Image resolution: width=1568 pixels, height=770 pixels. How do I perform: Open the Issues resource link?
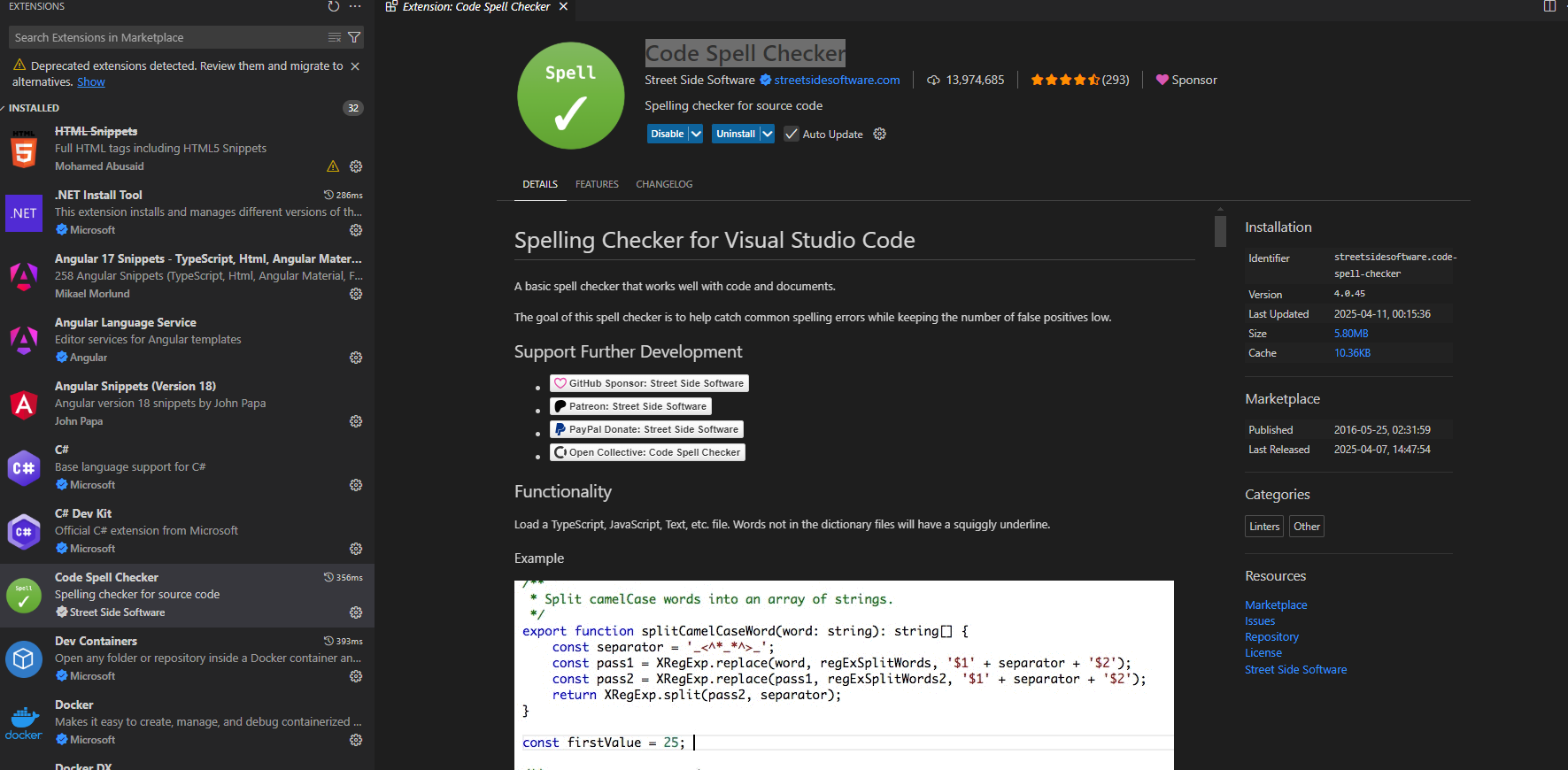point(1260,621)
